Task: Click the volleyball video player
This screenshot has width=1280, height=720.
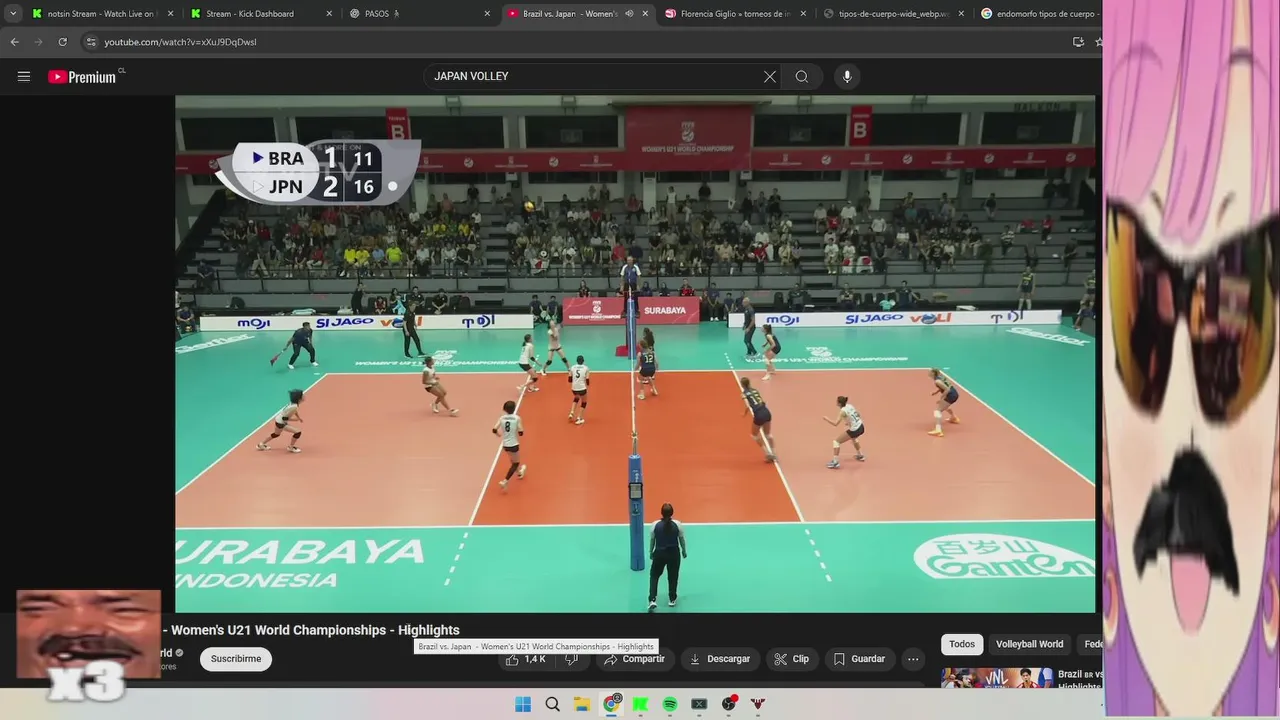Action: pyautogui.click(x=635, y=354)
